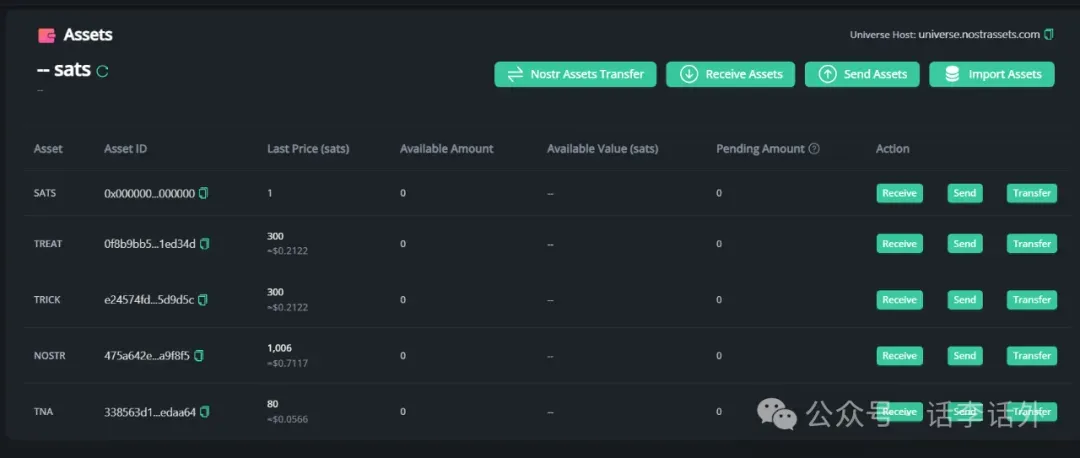This screenshot has height=458, width=1080.
Task: Open the Pending Amount help tooltip icon
Action: [x=814, y=149]
